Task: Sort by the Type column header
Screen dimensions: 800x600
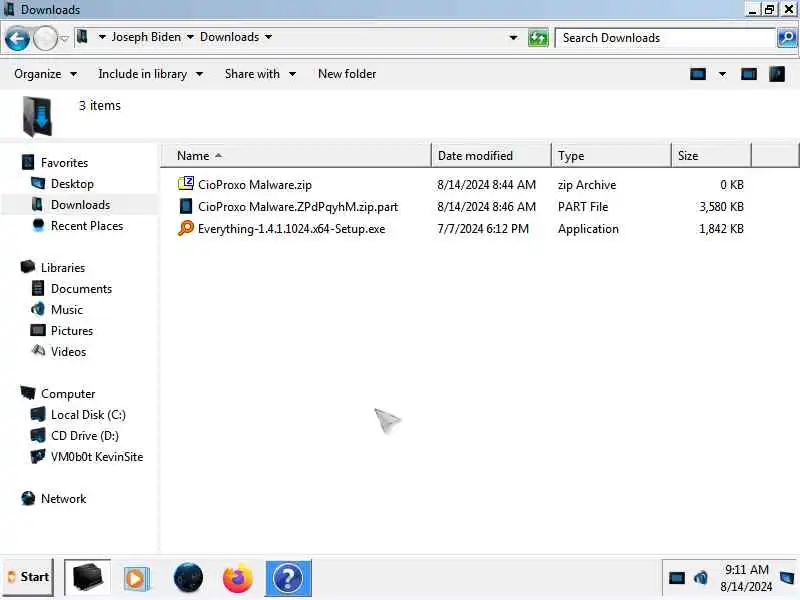Action: [x=611, y=156]
